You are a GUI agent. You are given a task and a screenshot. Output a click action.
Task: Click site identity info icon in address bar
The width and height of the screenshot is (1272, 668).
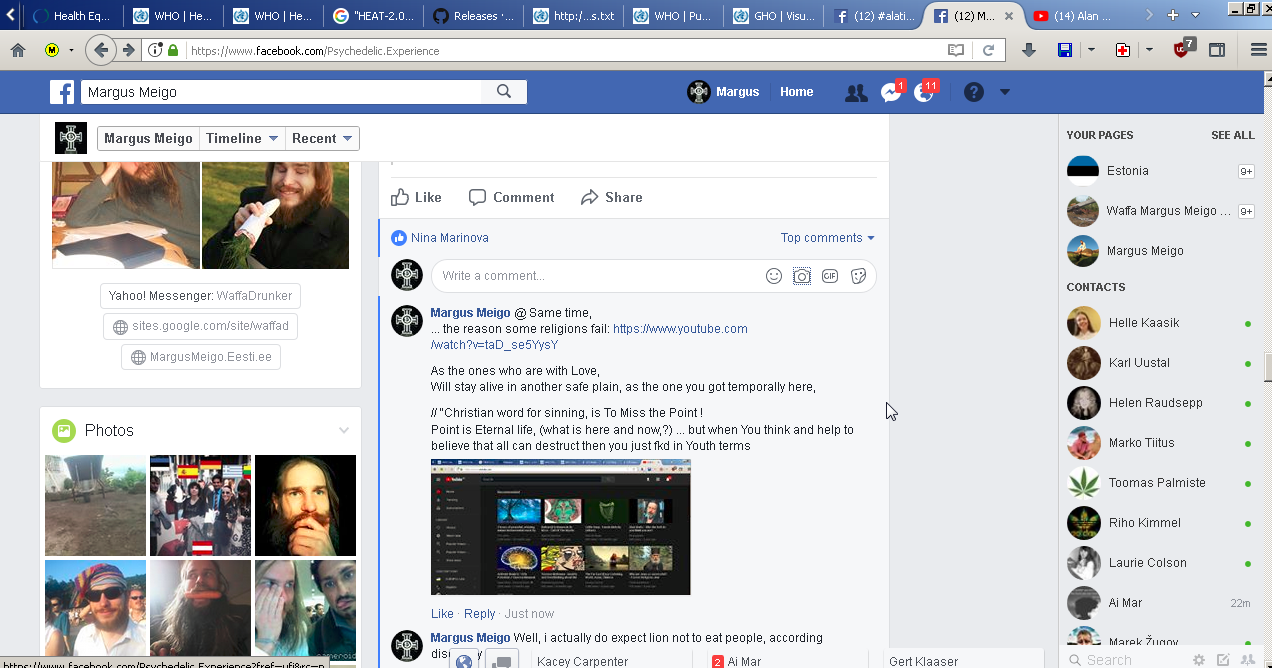point(155,50)
